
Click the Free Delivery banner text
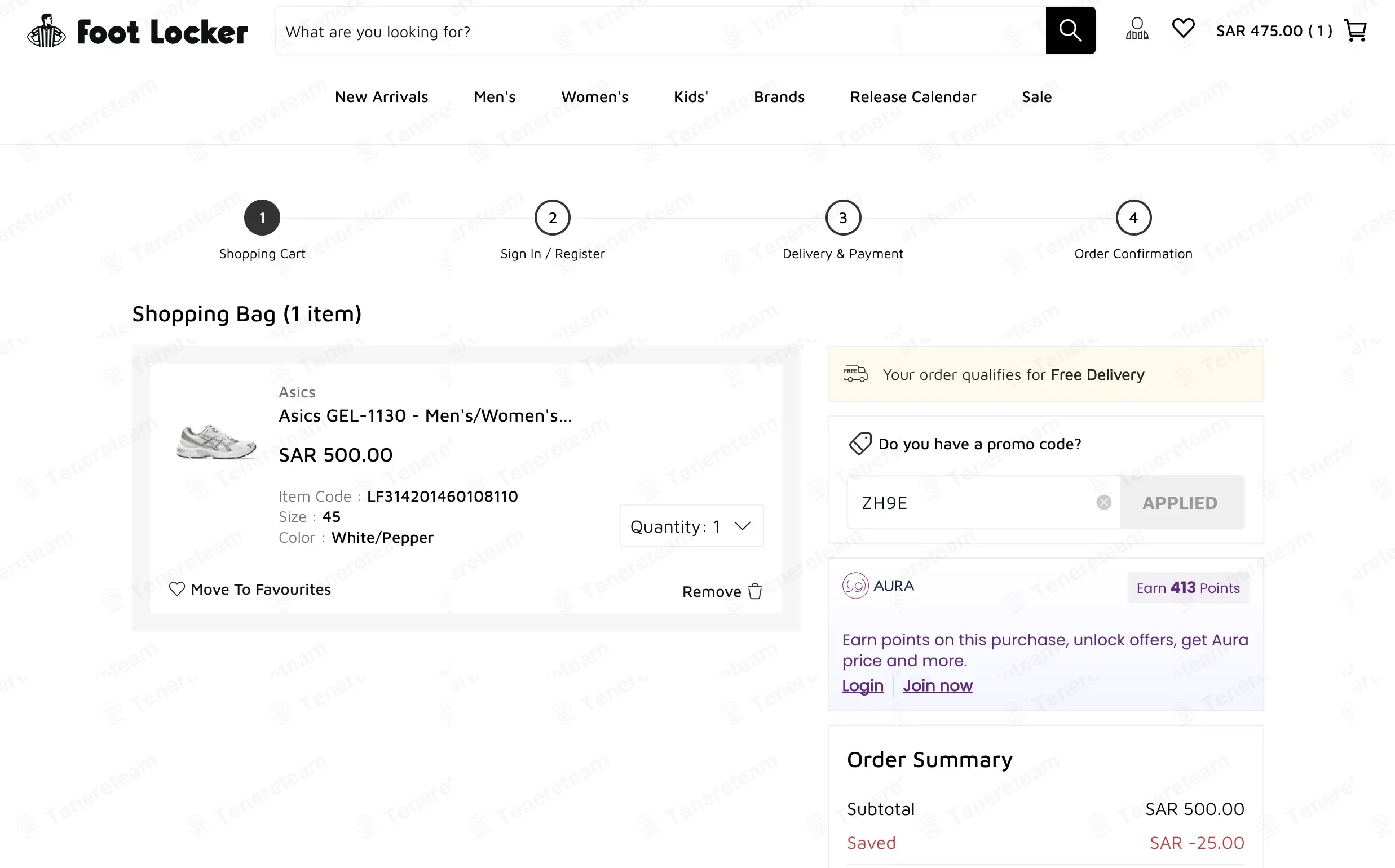click(1013, 375)
